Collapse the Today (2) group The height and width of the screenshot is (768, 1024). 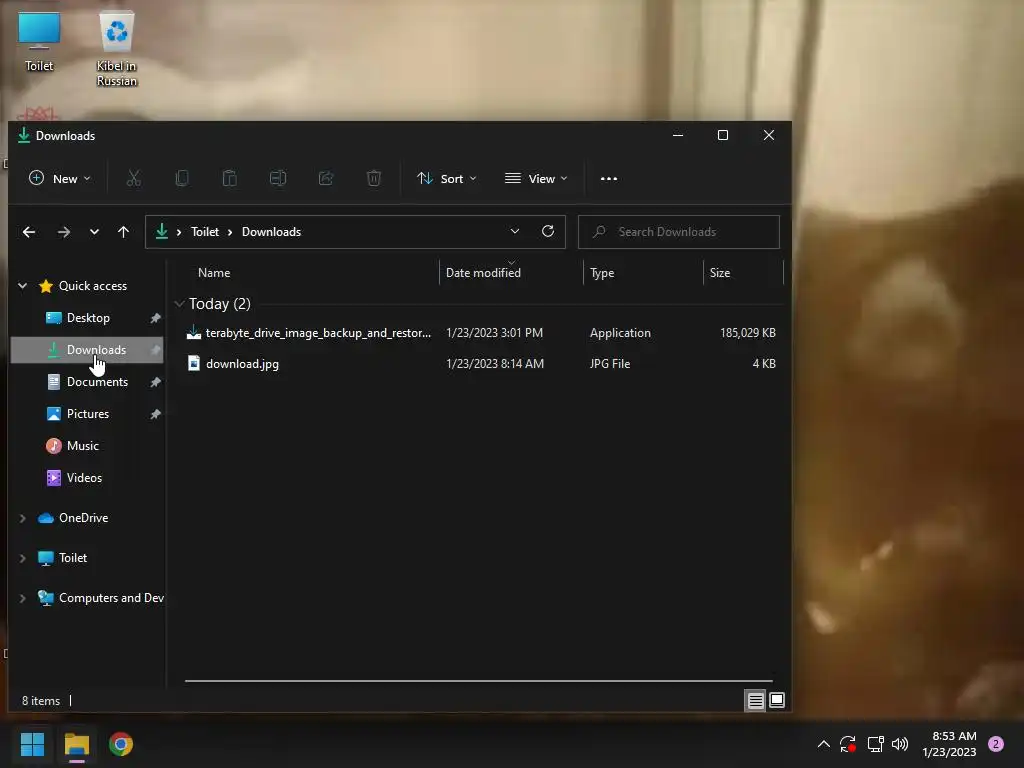180,304
